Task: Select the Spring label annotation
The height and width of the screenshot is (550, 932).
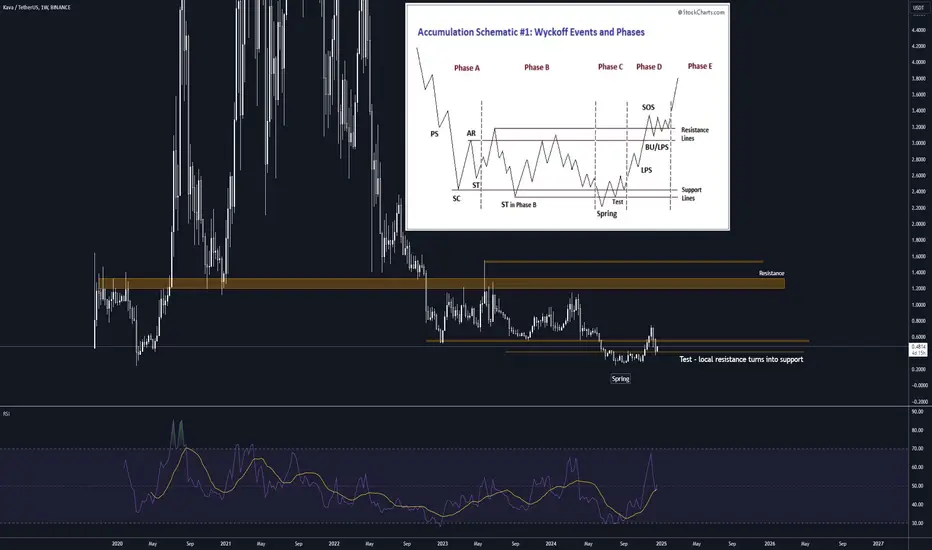Action: [621, 379]
